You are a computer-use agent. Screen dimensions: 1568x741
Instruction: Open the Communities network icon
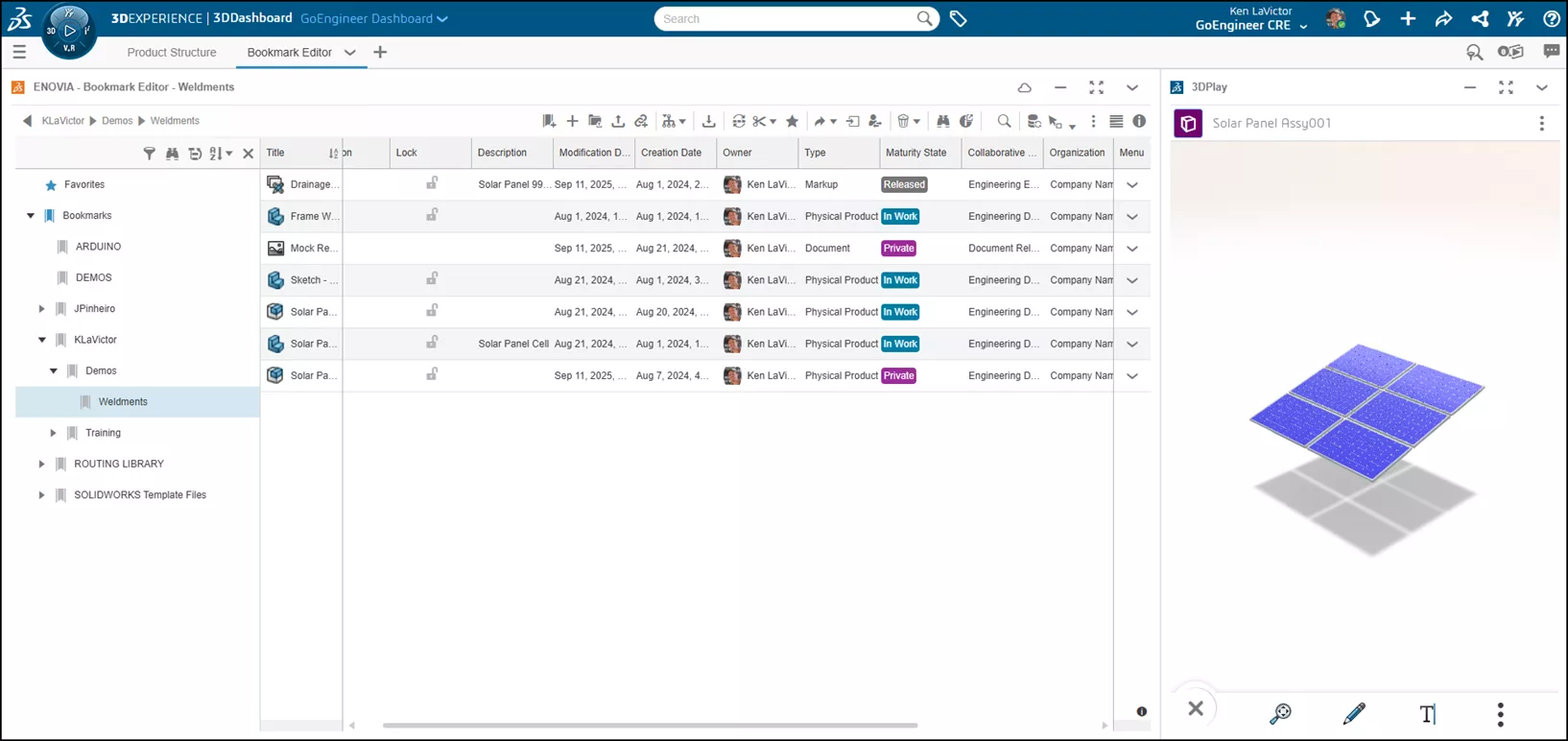[1480, 18]
